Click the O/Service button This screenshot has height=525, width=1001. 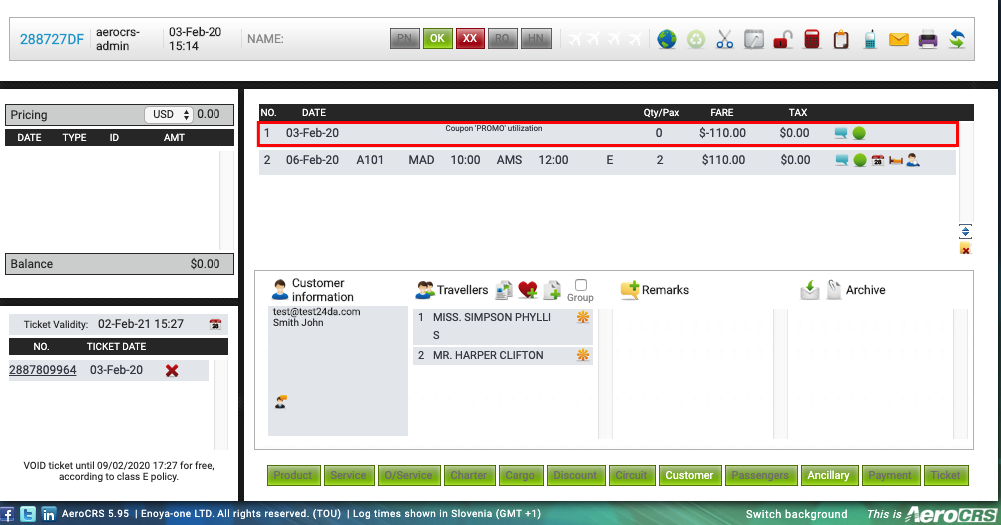coord(409,475)
